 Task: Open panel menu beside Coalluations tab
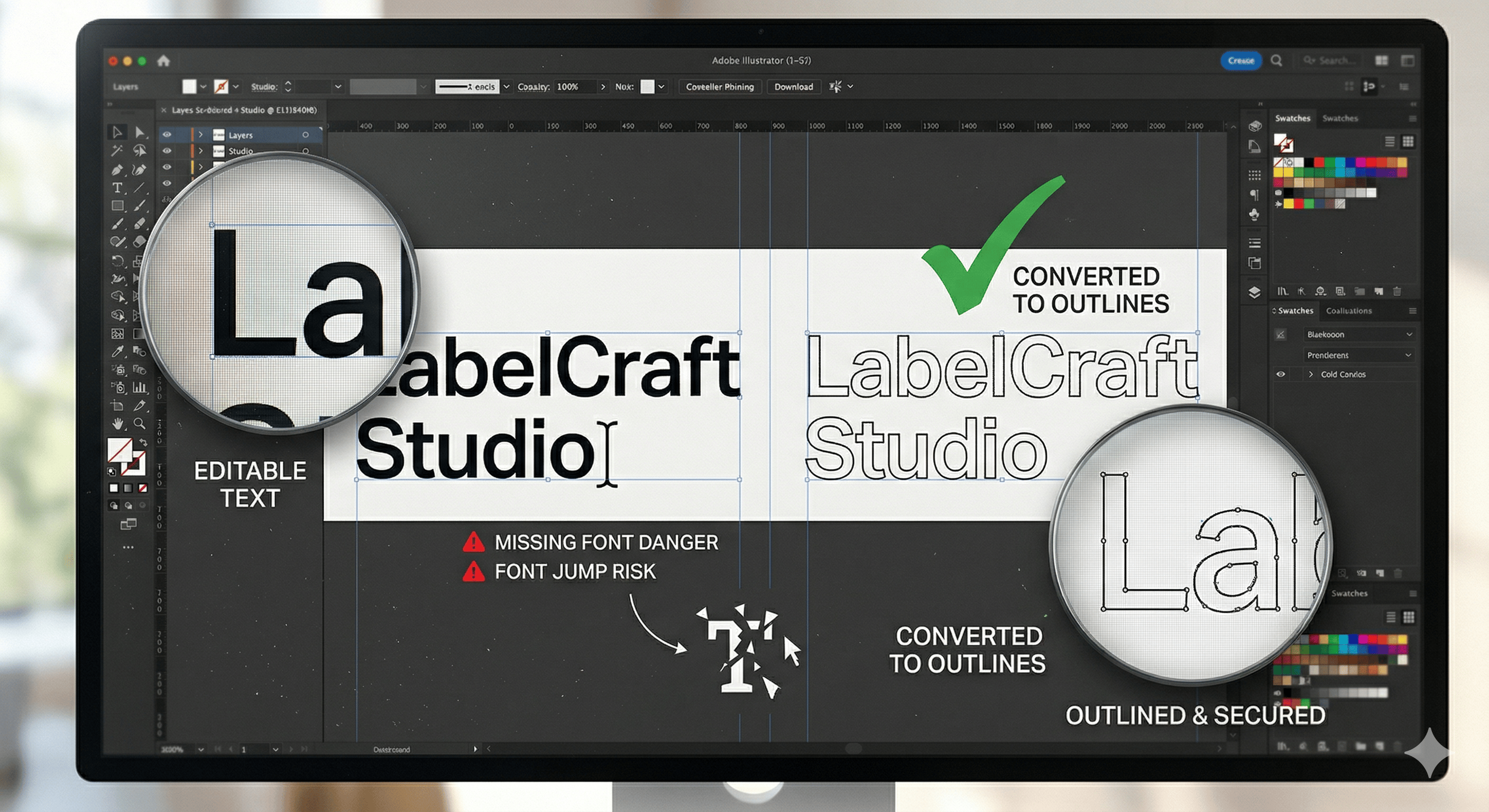pos(1413,311)
